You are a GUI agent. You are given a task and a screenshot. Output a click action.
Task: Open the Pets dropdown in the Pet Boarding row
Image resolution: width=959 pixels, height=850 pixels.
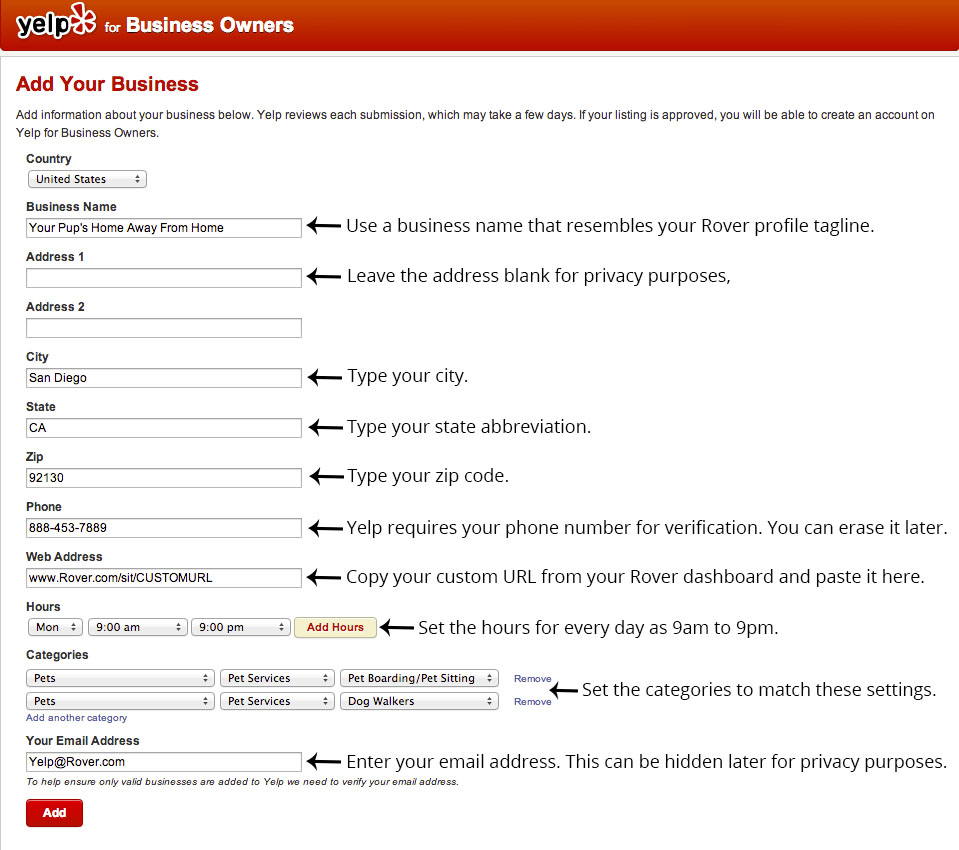point(120,678)
